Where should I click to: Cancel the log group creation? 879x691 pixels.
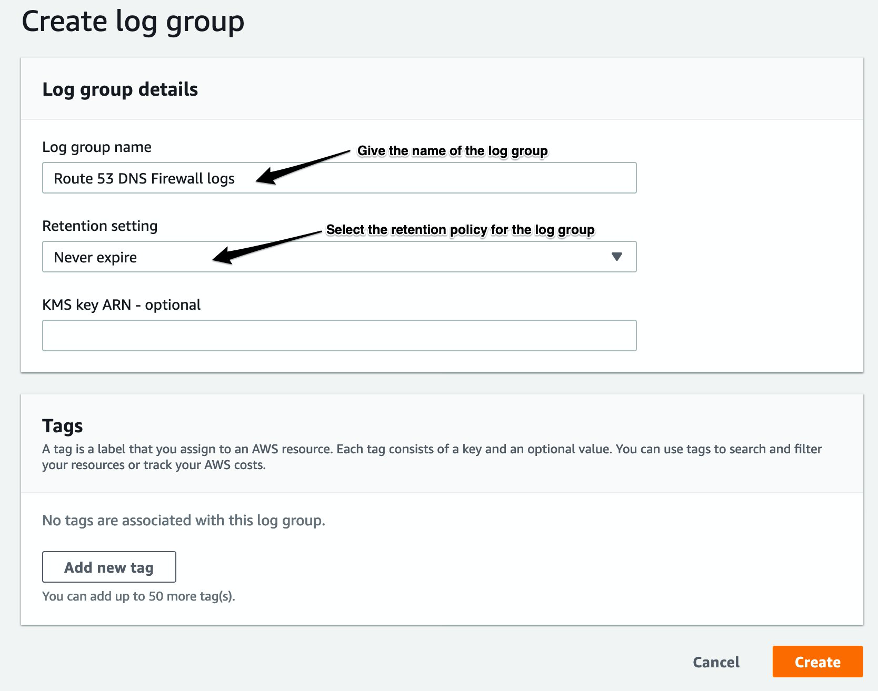point(715,661)
